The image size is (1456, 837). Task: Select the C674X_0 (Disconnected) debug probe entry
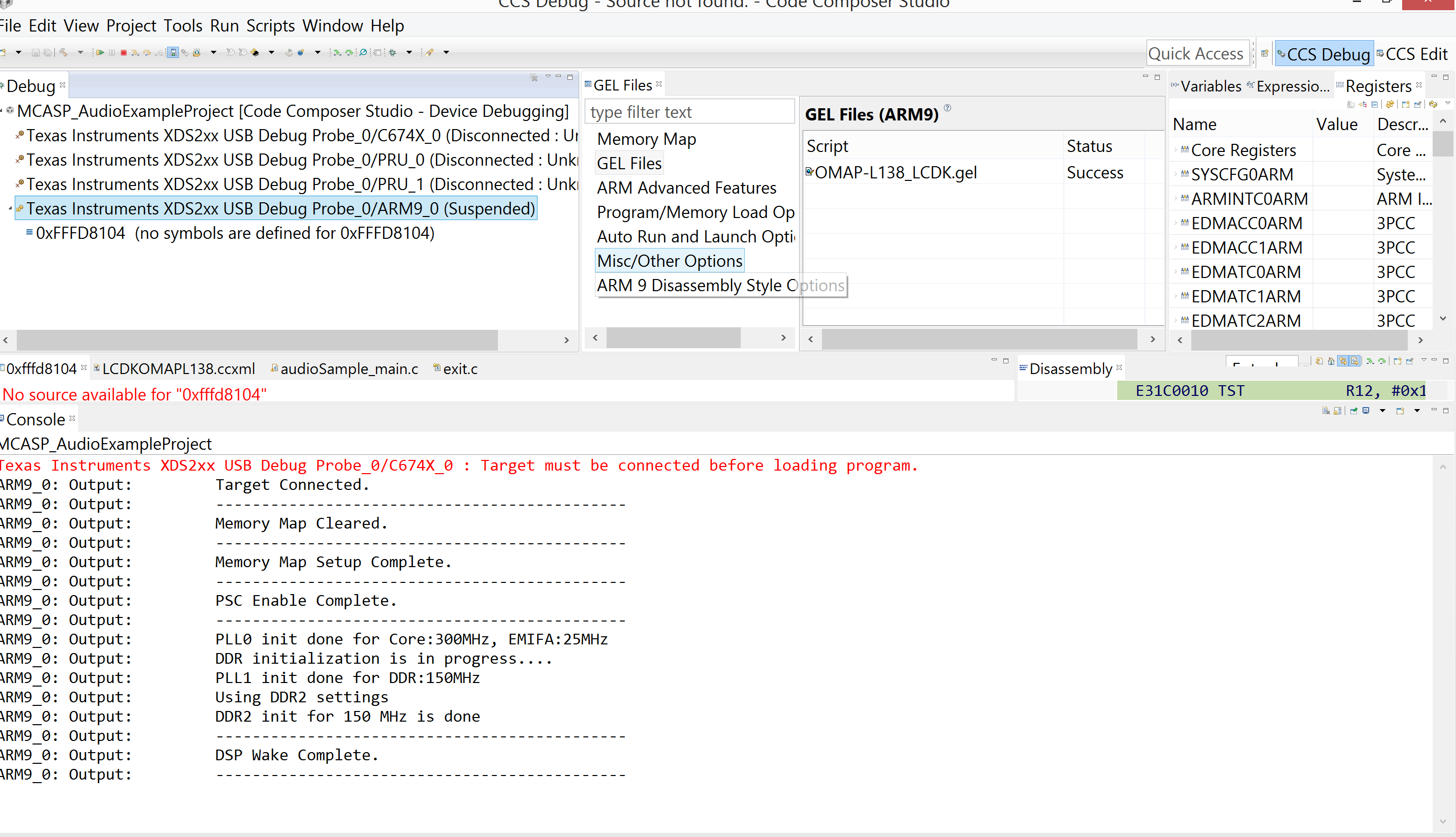pos(297,136)
